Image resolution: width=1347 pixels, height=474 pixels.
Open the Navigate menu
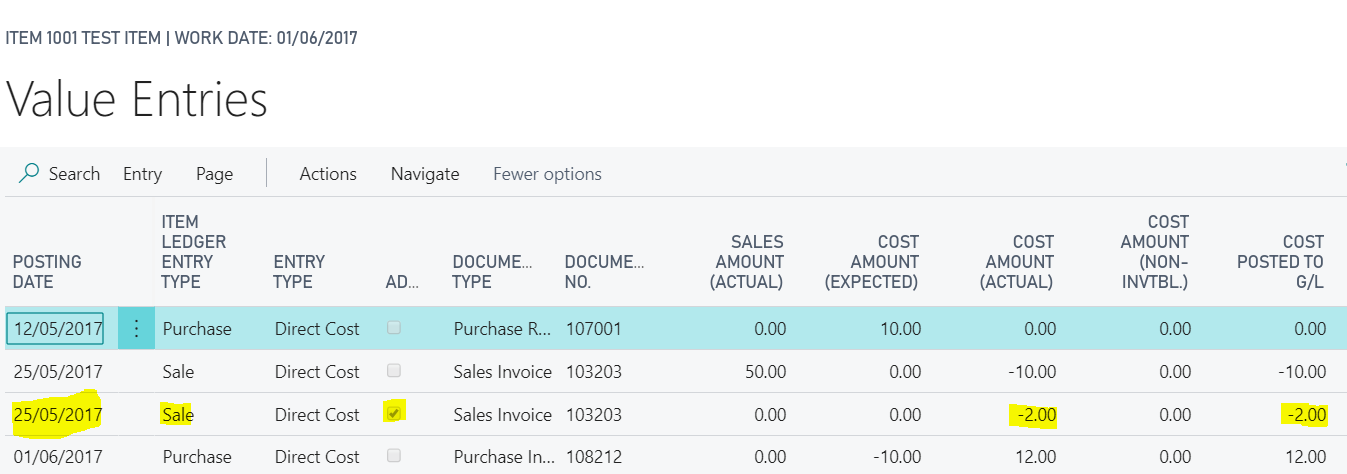click(425, 174)
